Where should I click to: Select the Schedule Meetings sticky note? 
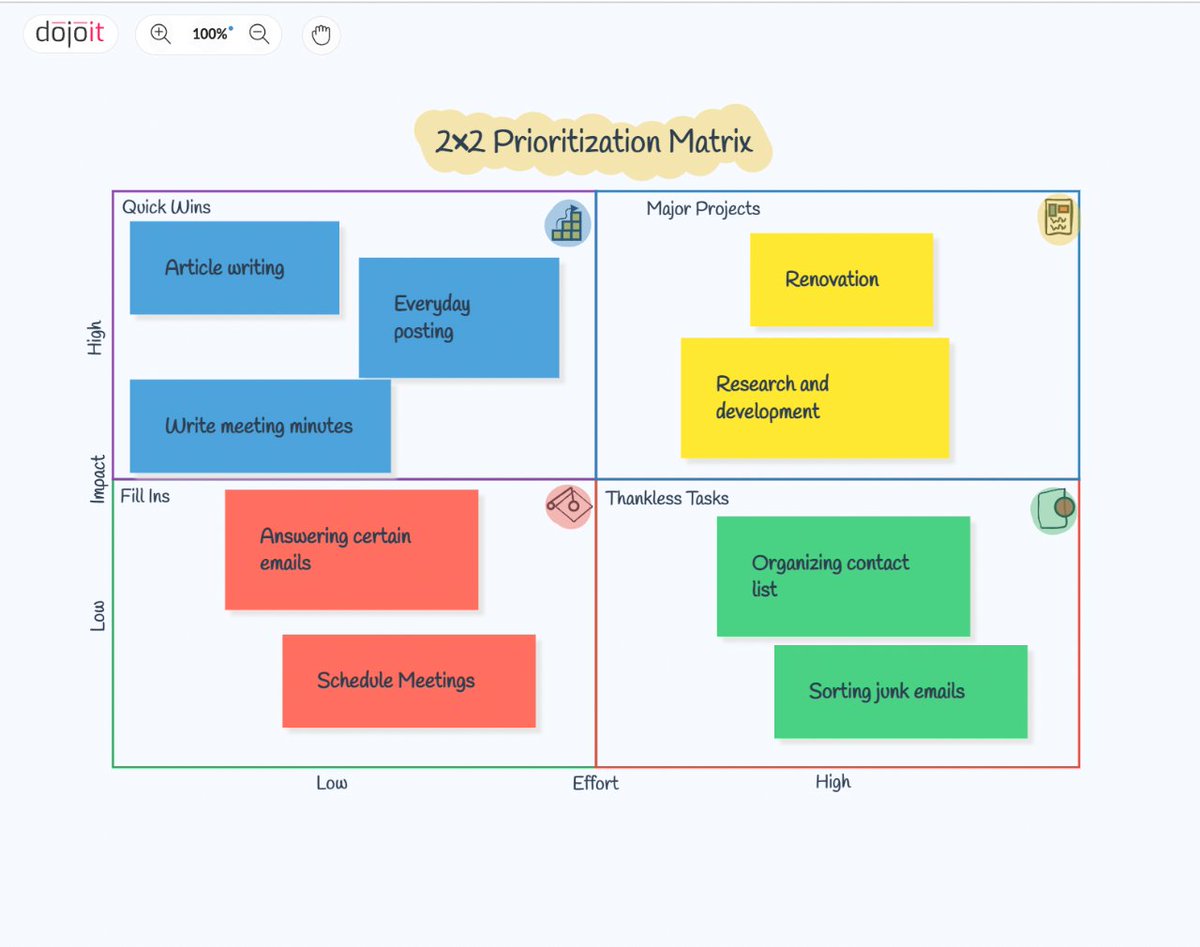409,681
